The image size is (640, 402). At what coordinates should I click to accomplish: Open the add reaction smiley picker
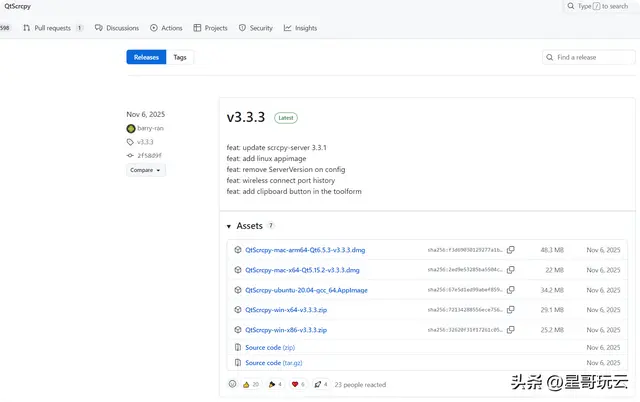[232, 384]
